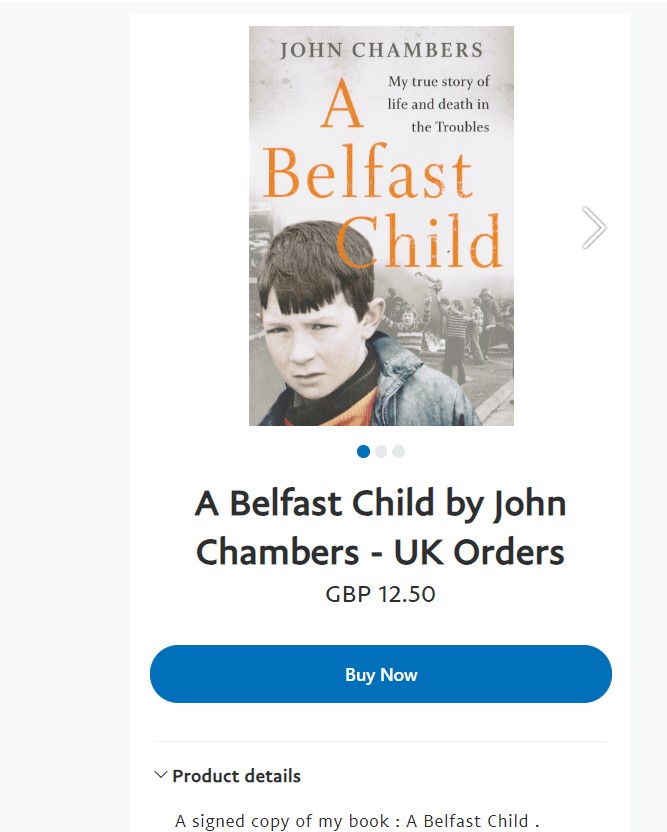667x832 pixels.
Task: Click the GBP 12.50 price
Action: point(381,594)
